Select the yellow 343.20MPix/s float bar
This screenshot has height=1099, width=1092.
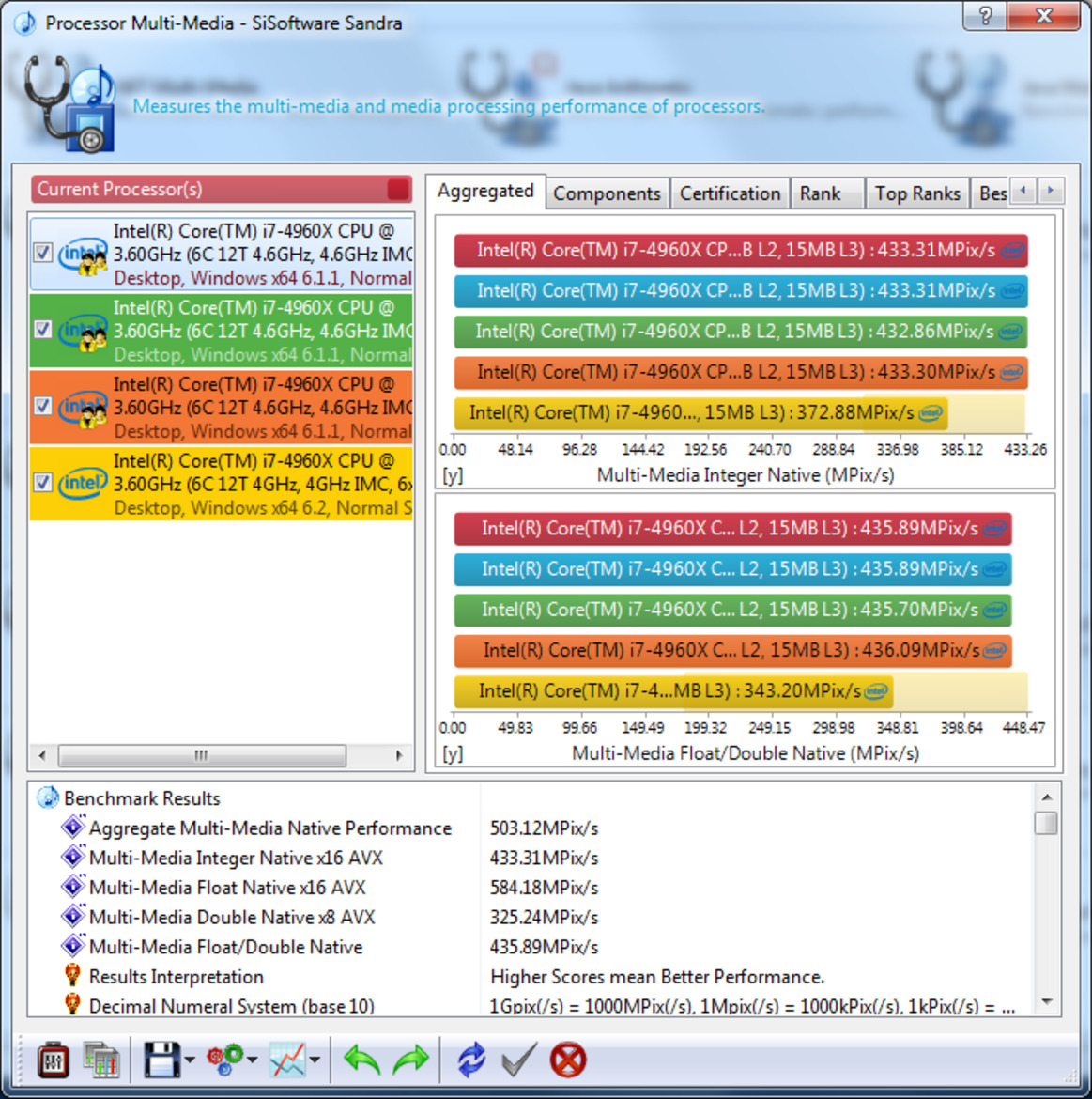click(674, 691)
